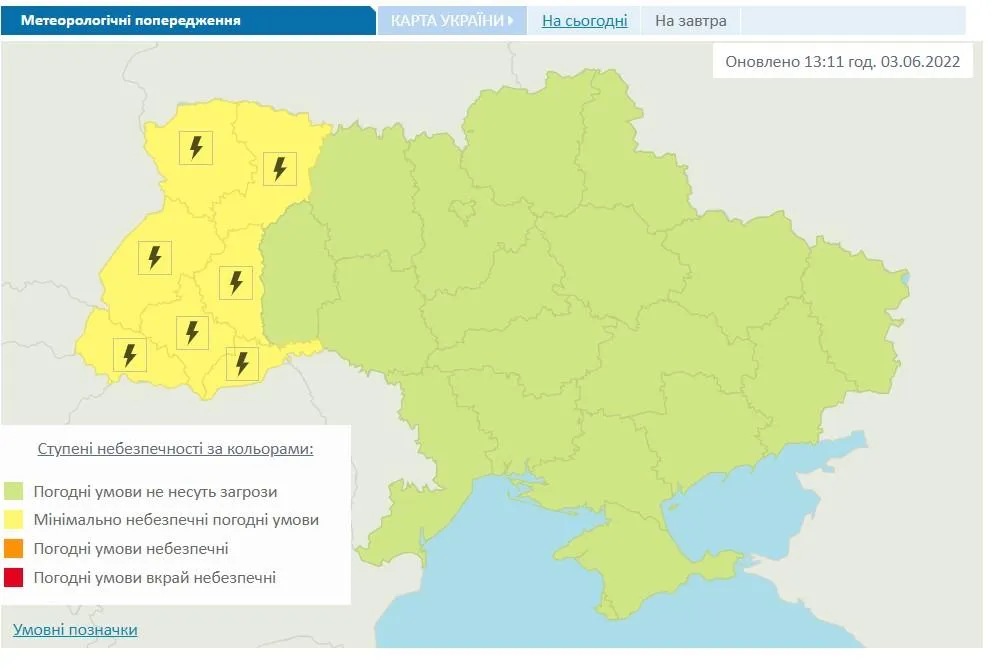Switch to the На сьогодні tab
The height and width of the screenshot is (670, 991).
click(584, 19)
